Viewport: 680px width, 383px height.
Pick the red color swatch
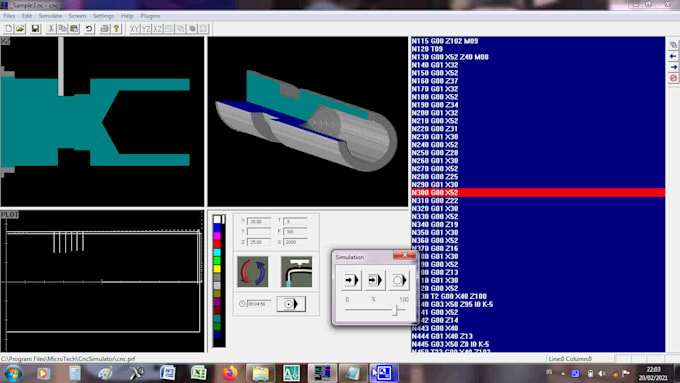coord(217,244)
